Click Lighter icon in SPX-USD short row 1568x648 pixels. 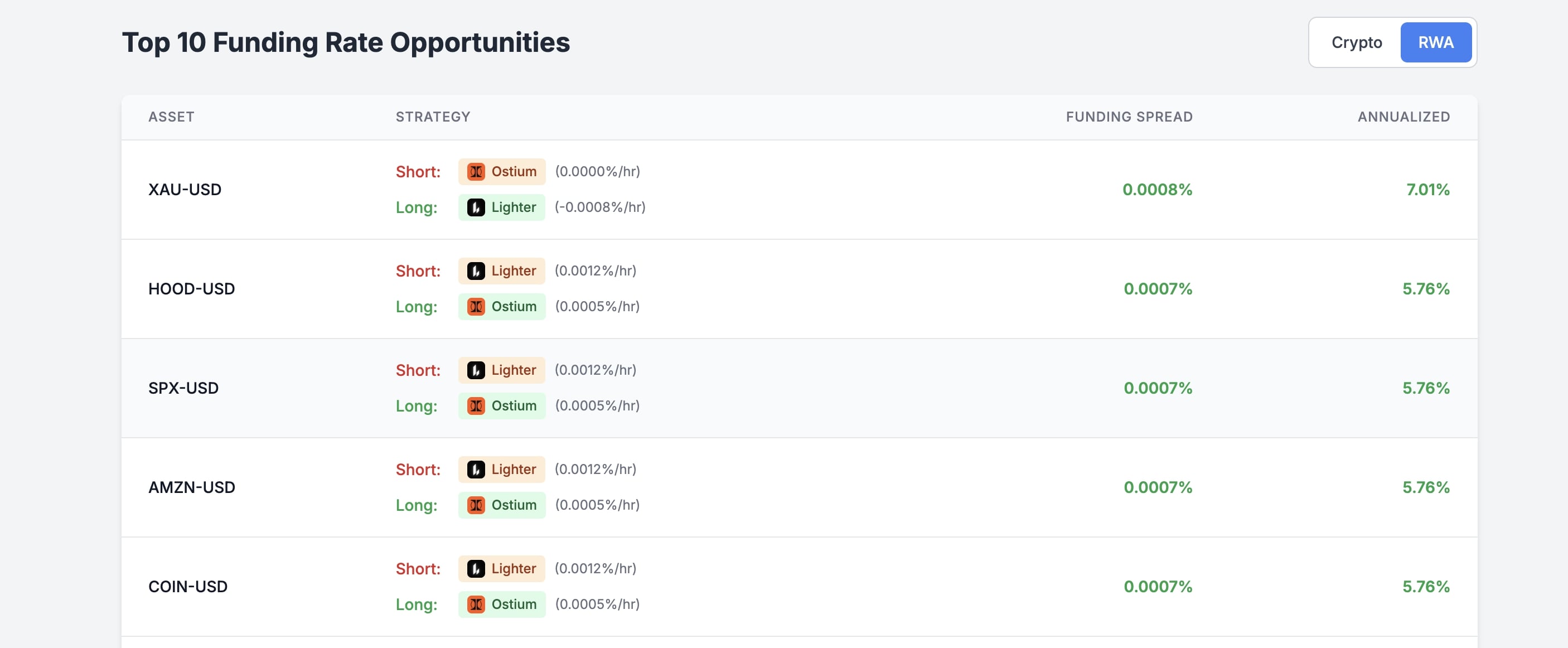[x=476, y=370]
